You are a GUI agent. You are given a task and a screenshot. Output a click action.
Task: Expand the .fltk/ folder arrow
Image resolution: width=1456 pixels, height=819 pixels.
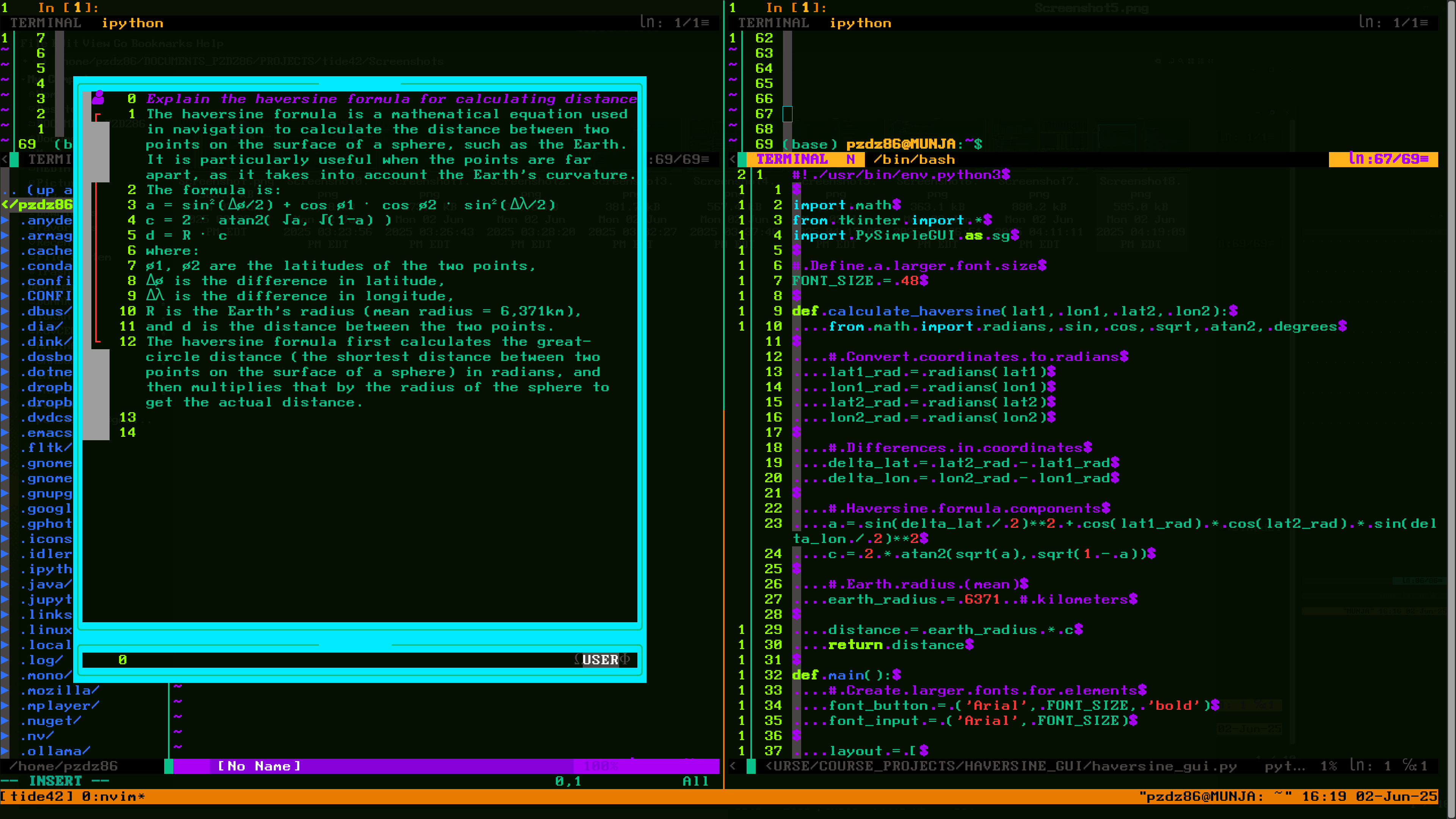(x=5, y=448)
